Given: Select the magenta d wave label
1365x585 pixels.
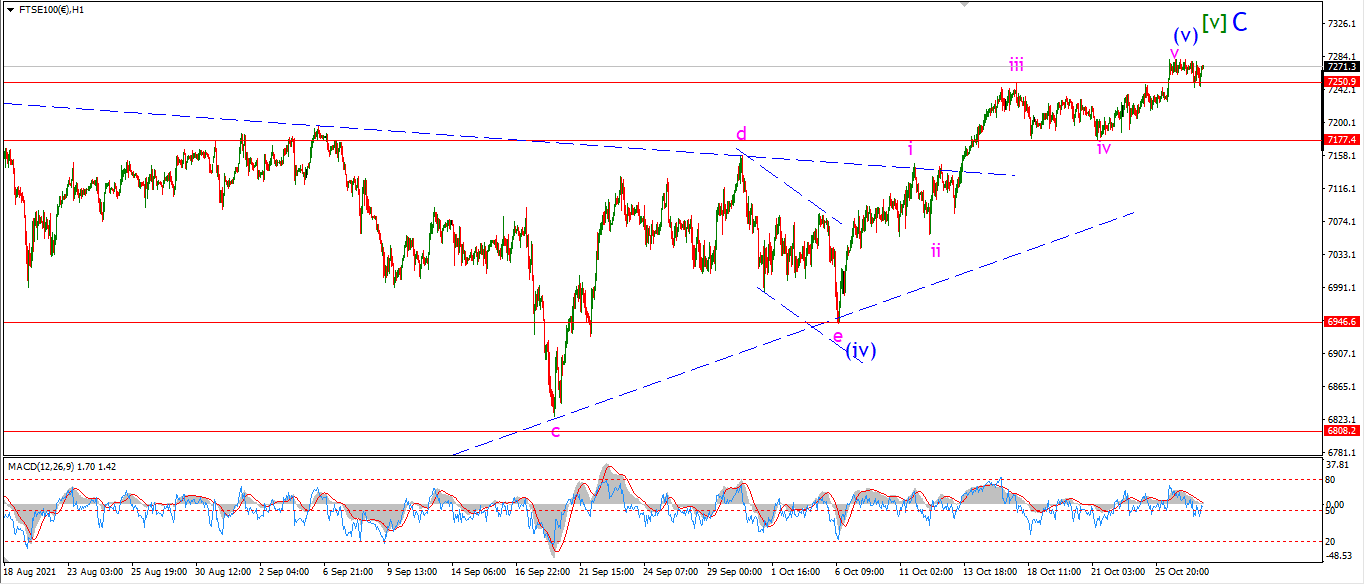Looking at the screenshot, I should (x=741, y=134).
